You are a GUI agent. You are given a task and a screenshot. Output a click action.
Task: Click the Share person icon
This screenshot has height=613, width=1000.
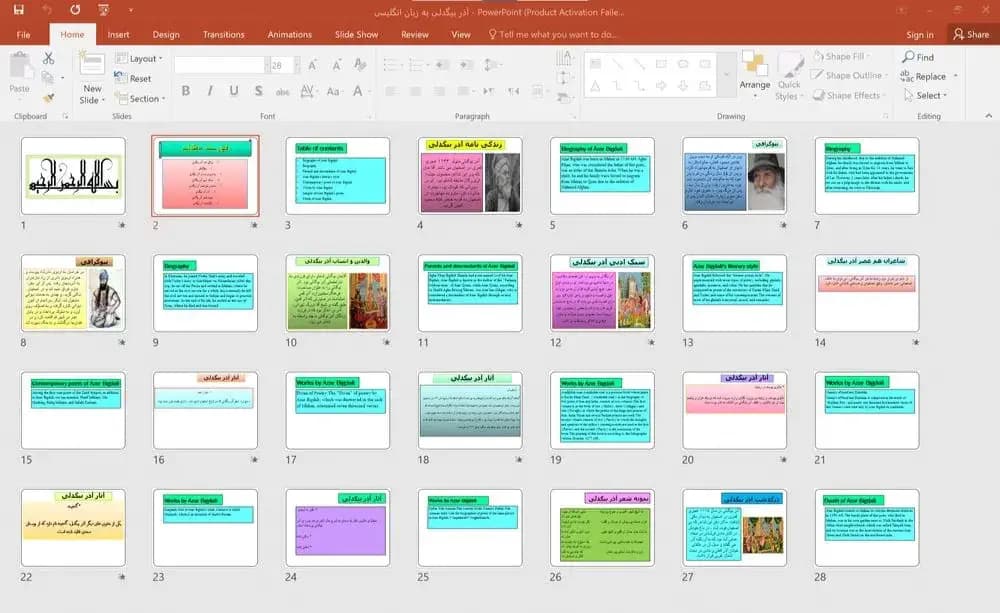pyautogui.click(x=958, y=34)
